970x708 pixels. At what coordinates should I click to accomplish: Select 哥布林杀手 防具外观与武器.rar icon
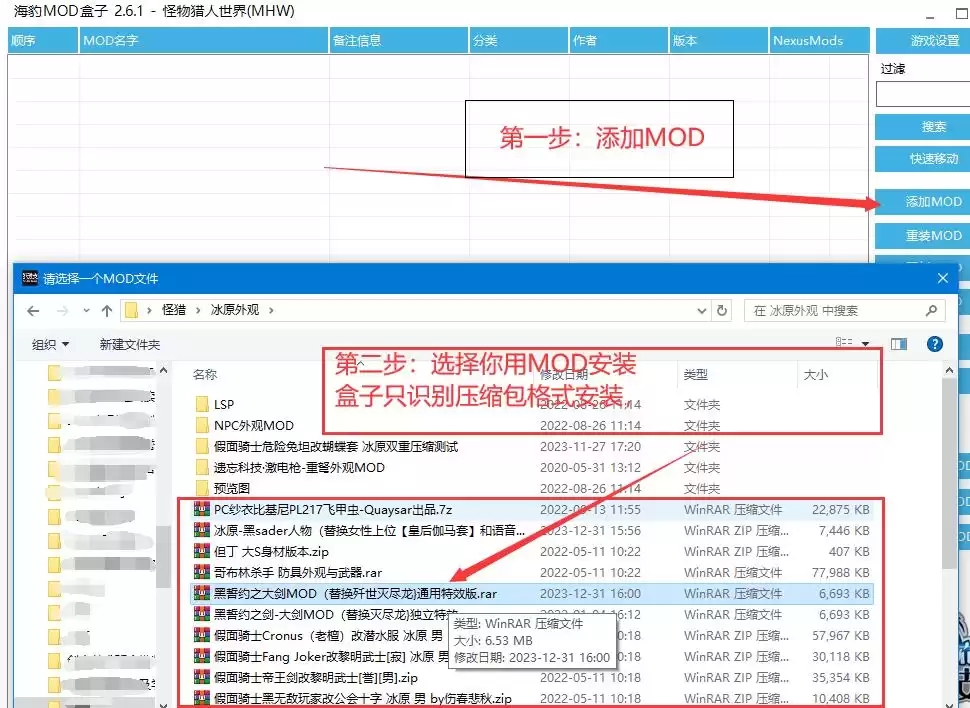pyautogui.click(x=202, y=573)
